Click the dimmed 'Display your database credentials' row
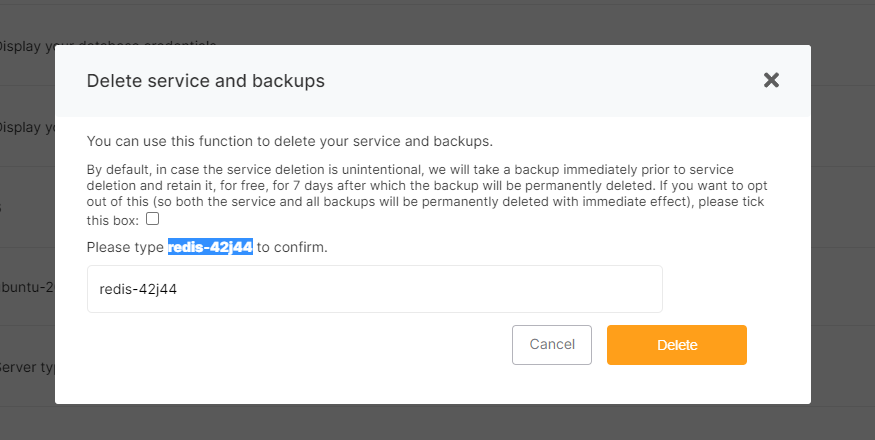Viewport: 875px width, 440px height. point(27,46)
